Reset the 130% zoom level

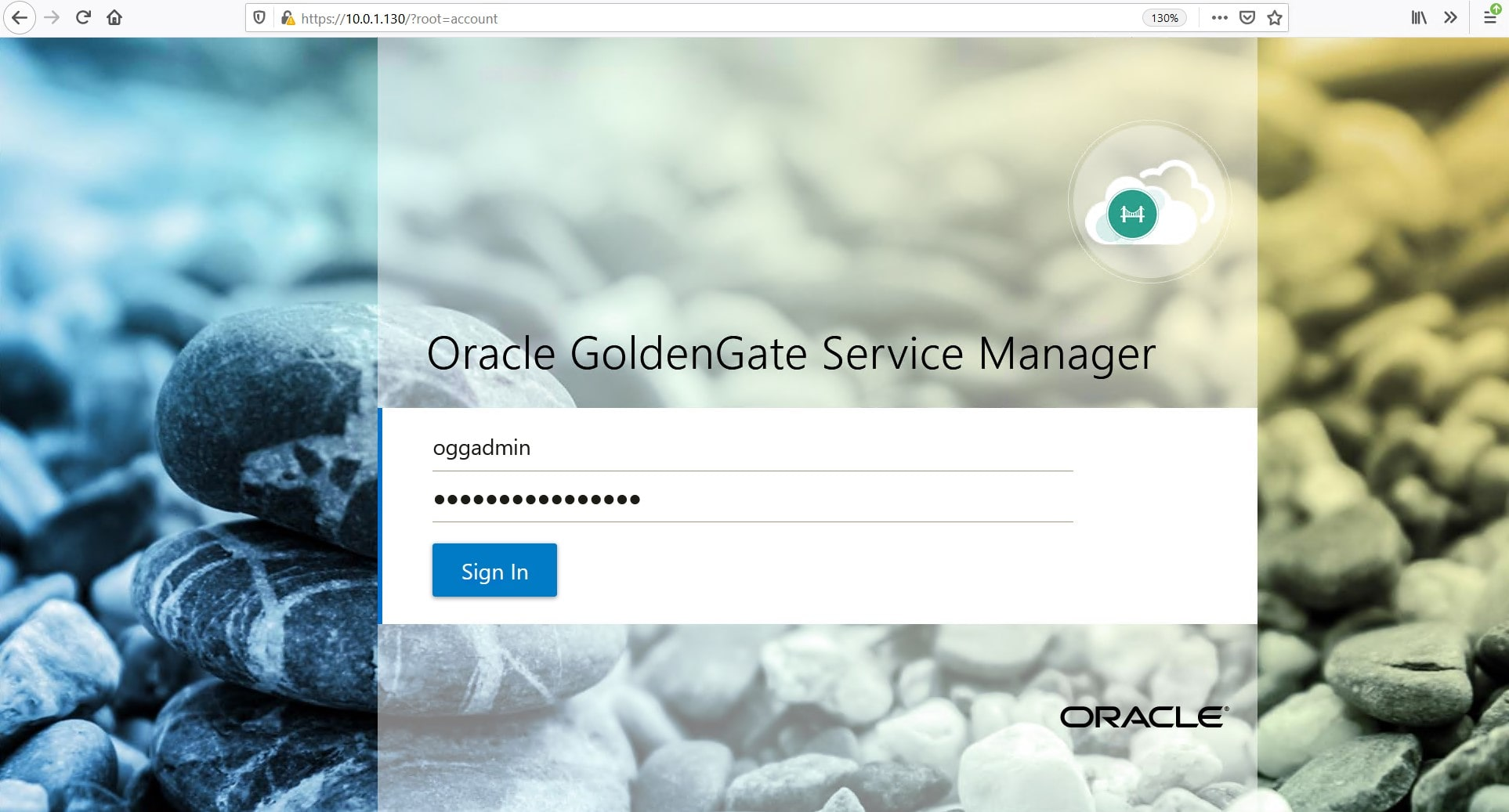tap(1164, 18)
